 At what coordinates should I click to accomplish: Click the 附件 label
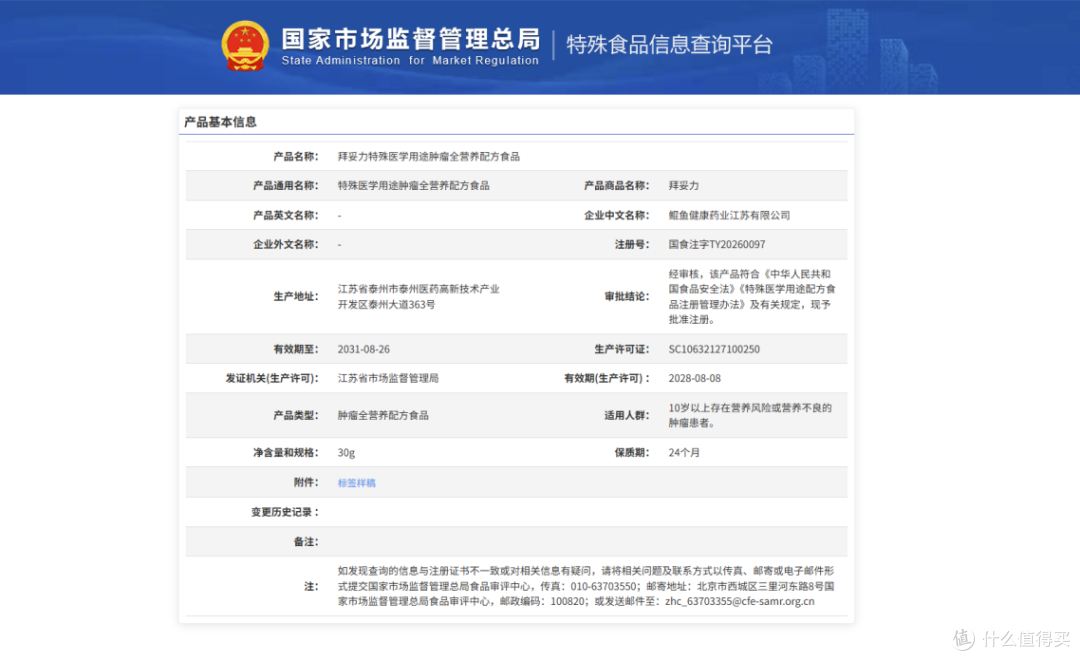point(306,482)
